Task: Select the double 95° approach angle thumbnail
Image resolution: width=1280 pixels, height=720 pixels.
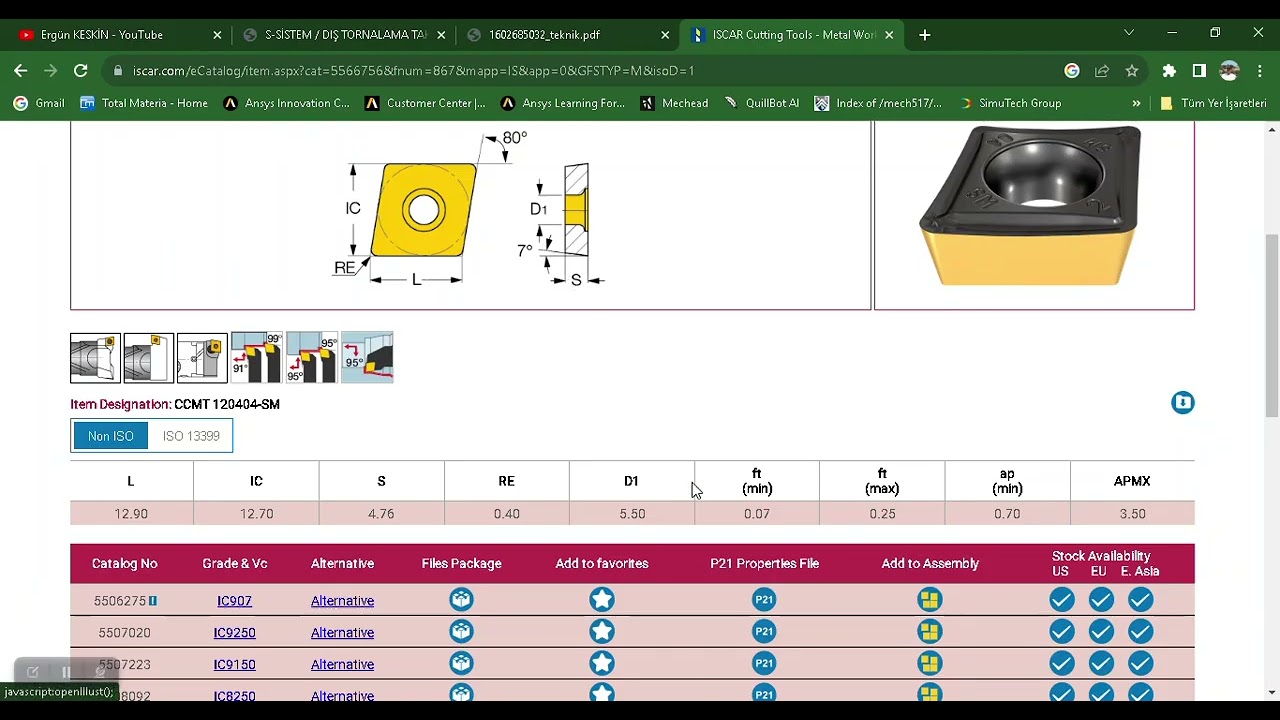Action: [312, 358]
